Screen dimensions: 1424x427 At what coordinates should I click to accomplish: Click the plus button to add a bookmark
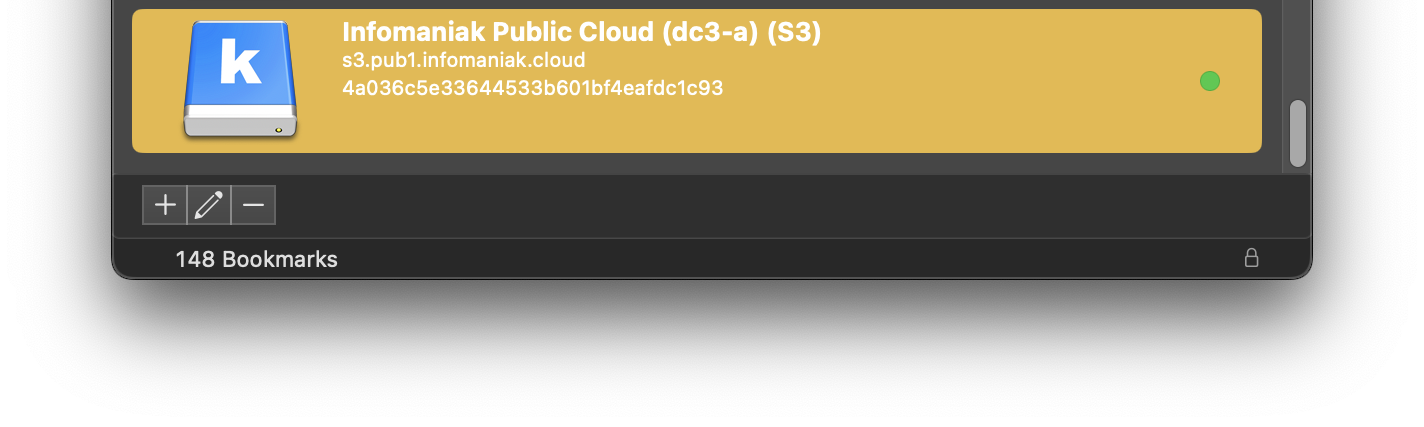[x=165, y=205]
